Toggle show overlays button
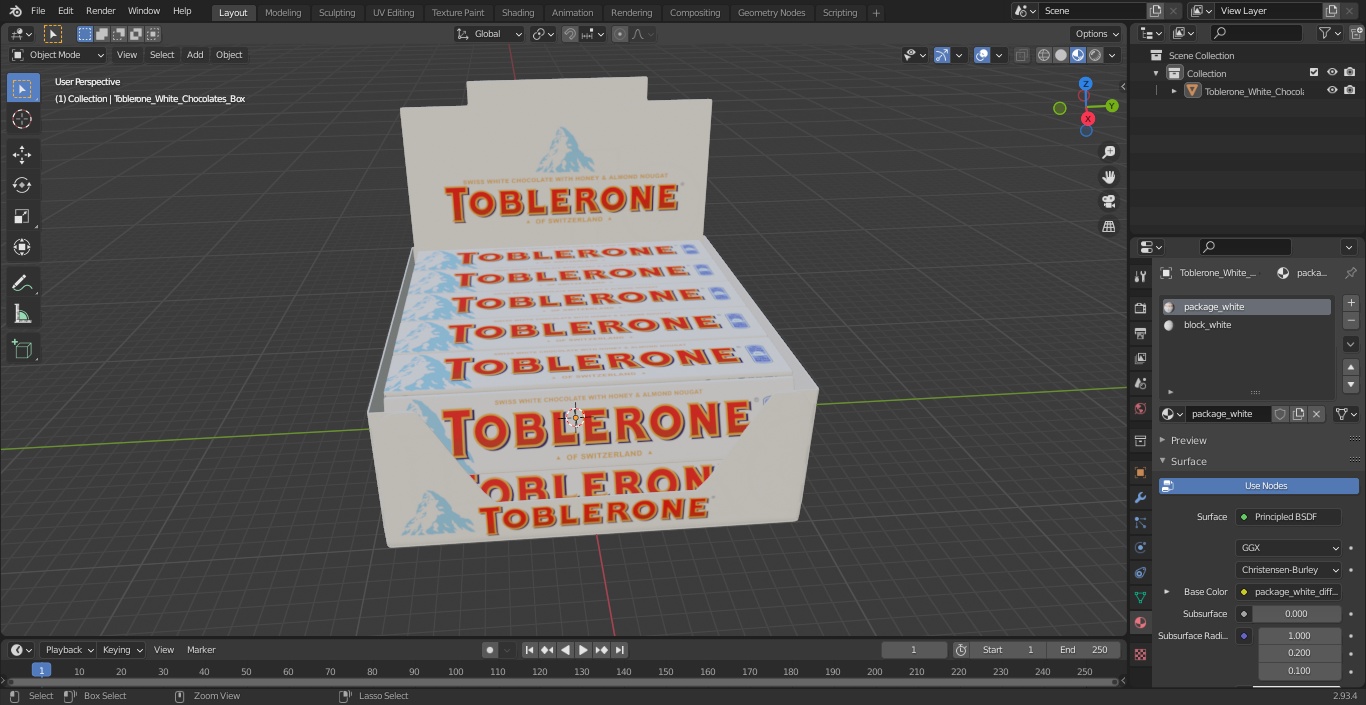 (x=982, y=55)
